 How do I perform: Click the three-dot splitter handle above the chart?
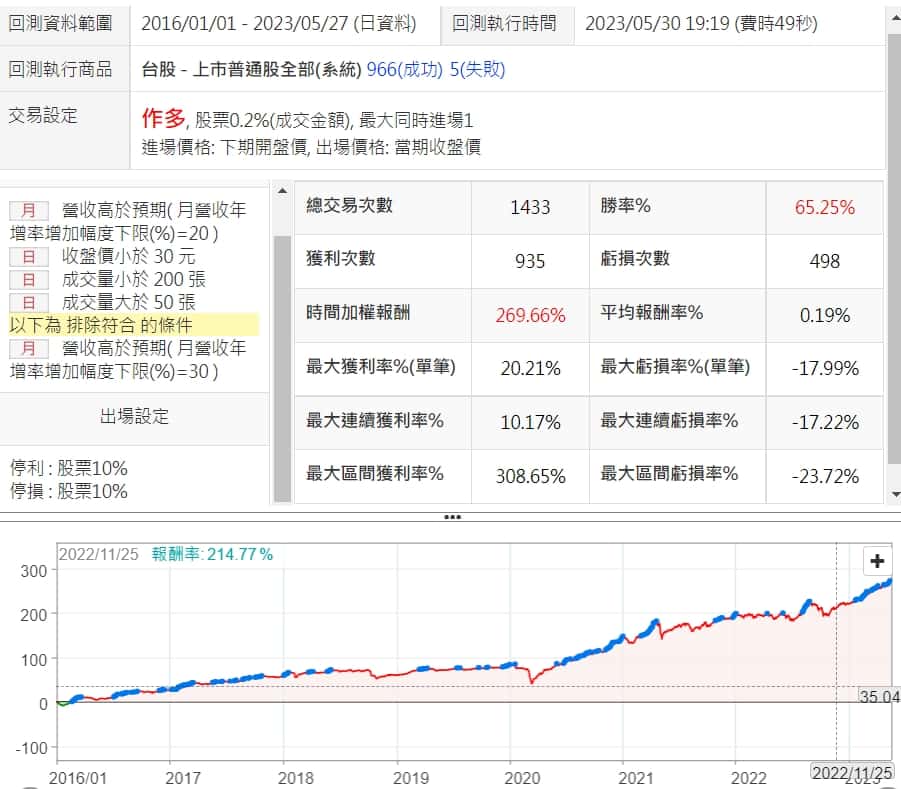click(x=451, y=517)
